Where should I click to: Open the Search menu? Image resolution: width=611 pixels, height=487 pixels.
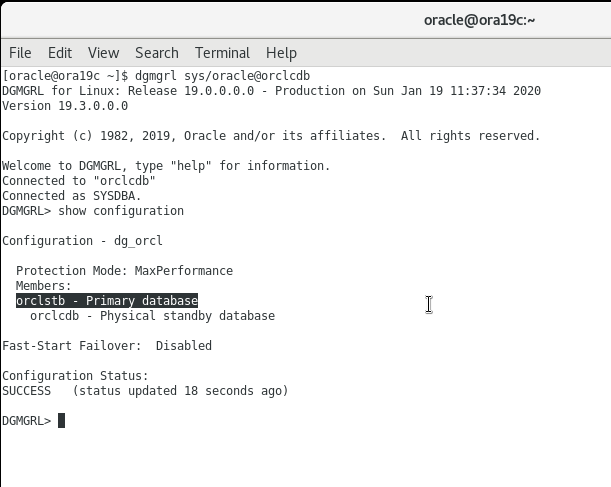(157, 53)
